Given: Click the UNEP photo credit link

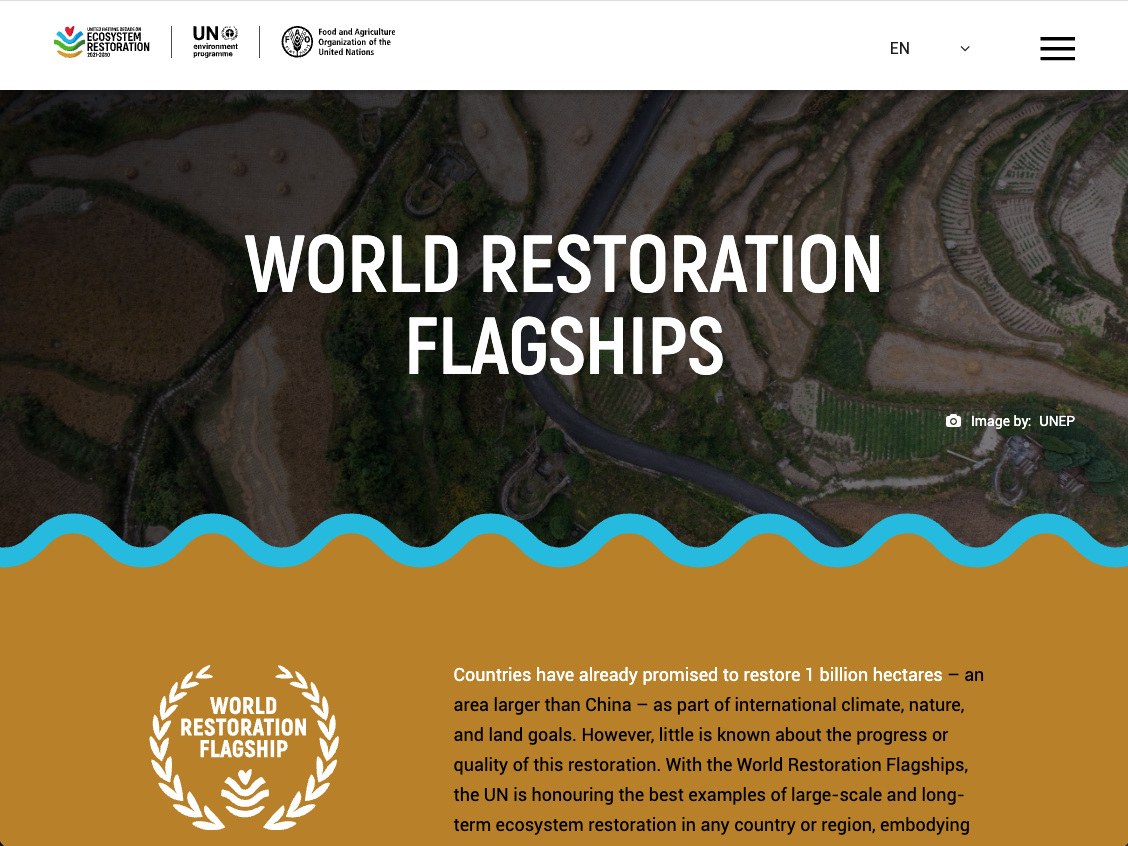Looking at the screenshot, I should pos(1056,421).
